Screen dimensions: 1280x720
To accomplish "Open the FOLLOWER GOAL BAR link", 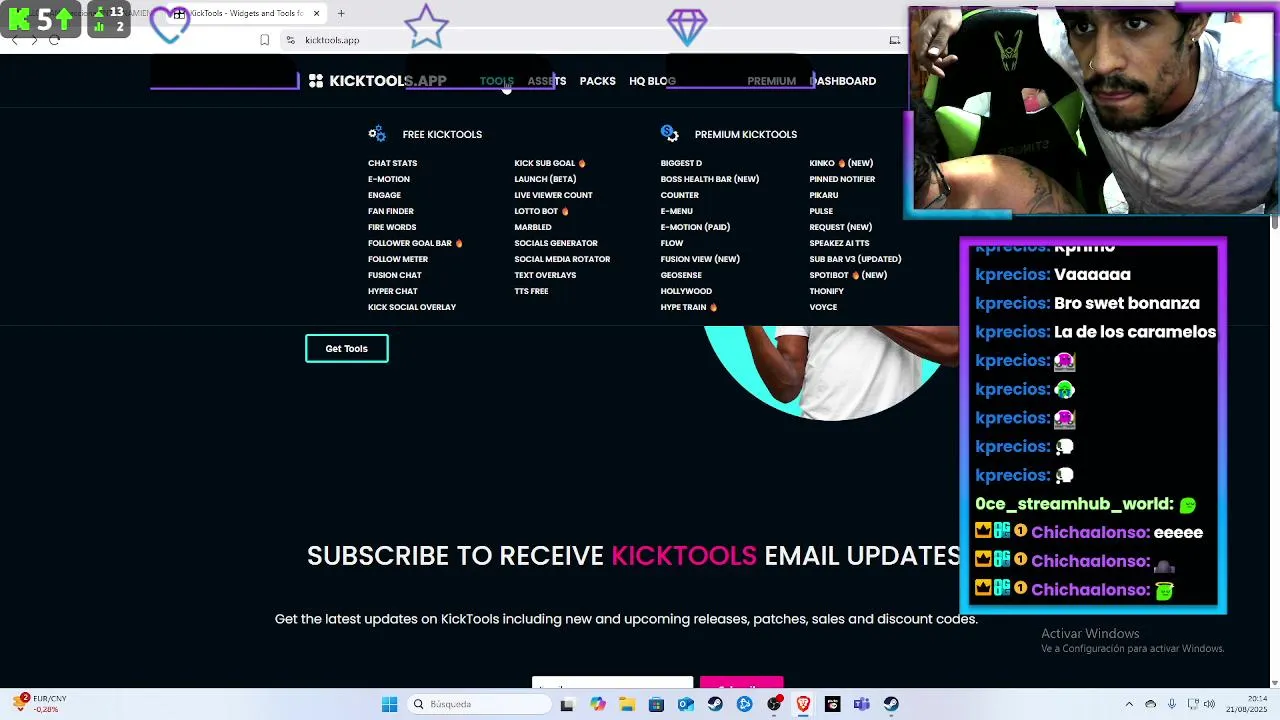I will (x=415, y=243).
